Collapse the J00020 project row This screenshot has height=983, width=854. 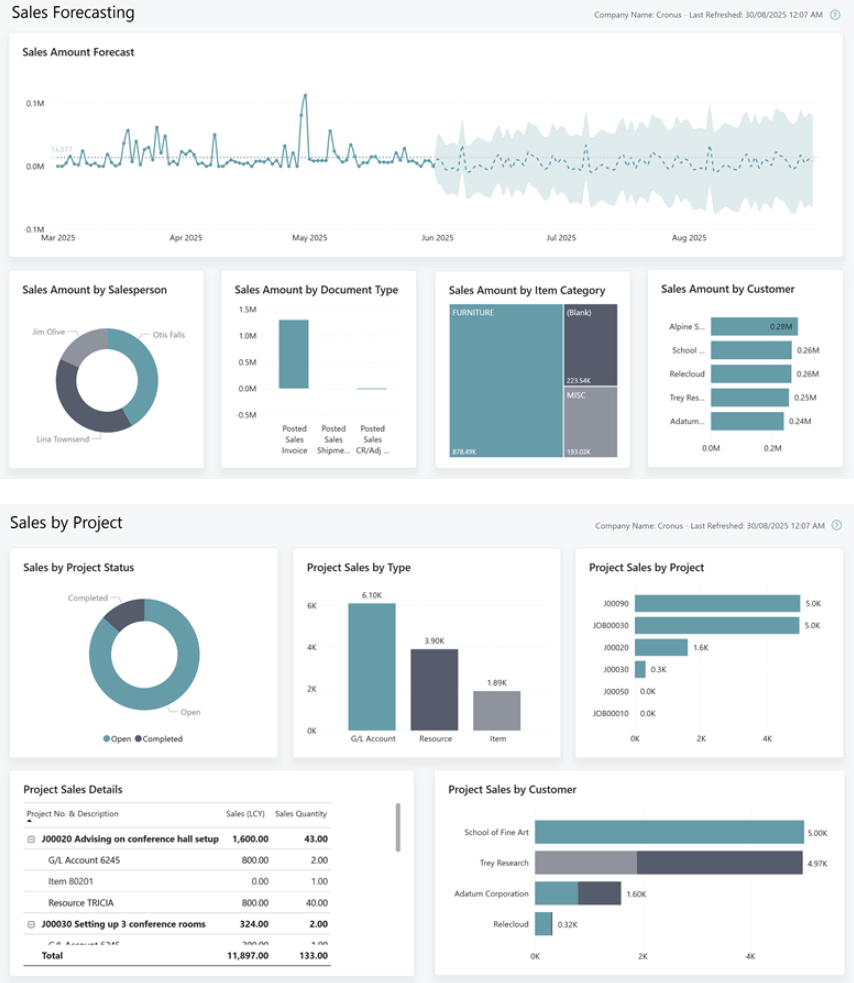click(x=32, y=839)
